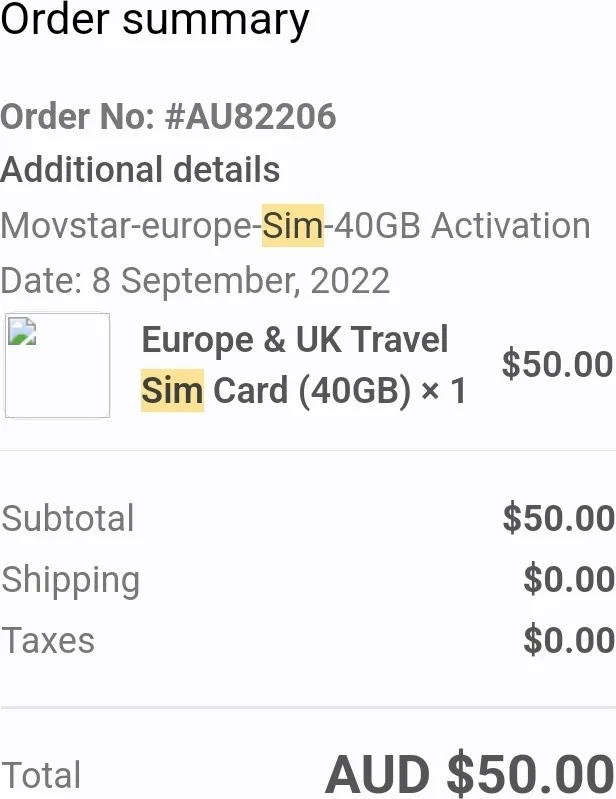Click the 40GB text in additional details

[378, 225]
